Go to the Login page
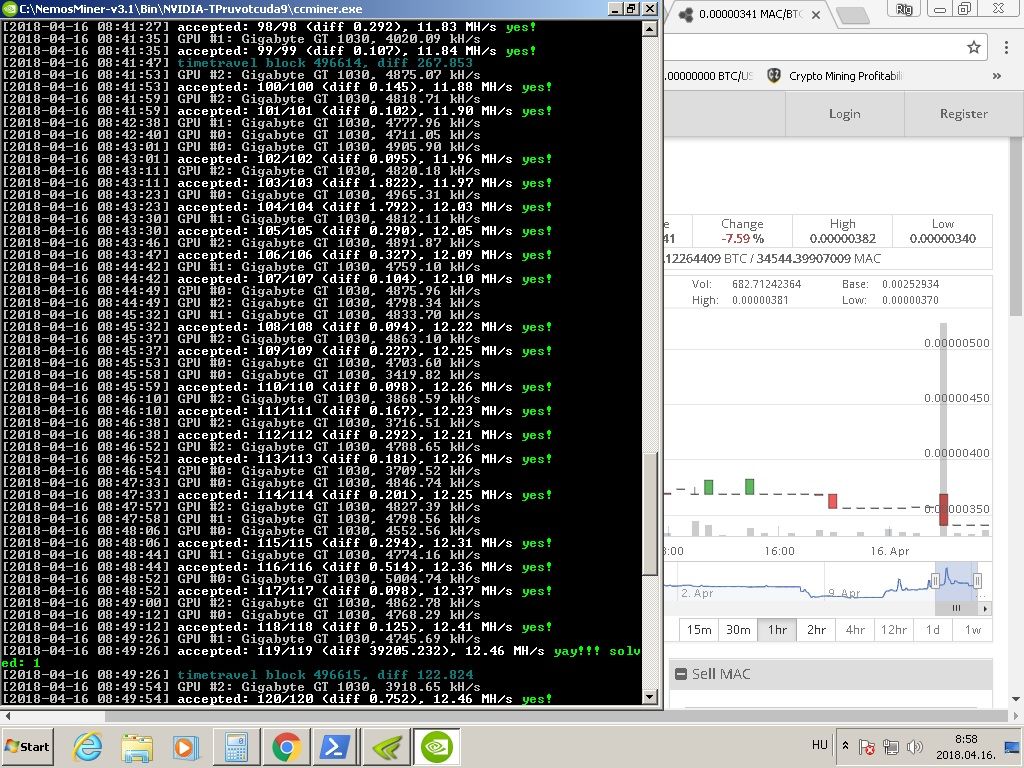Viewport: 1024px width, 768px height. [844, 114]
